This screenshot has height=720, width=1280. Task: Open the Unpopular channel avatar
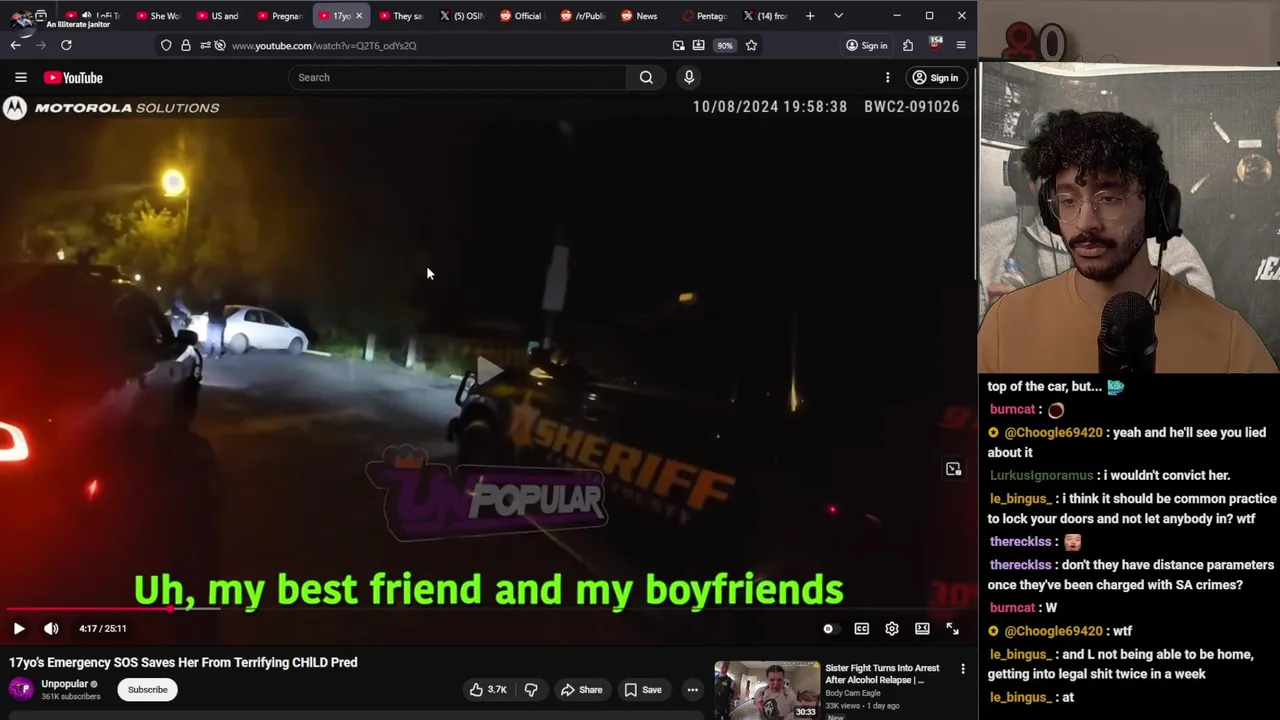pos(20,689)
